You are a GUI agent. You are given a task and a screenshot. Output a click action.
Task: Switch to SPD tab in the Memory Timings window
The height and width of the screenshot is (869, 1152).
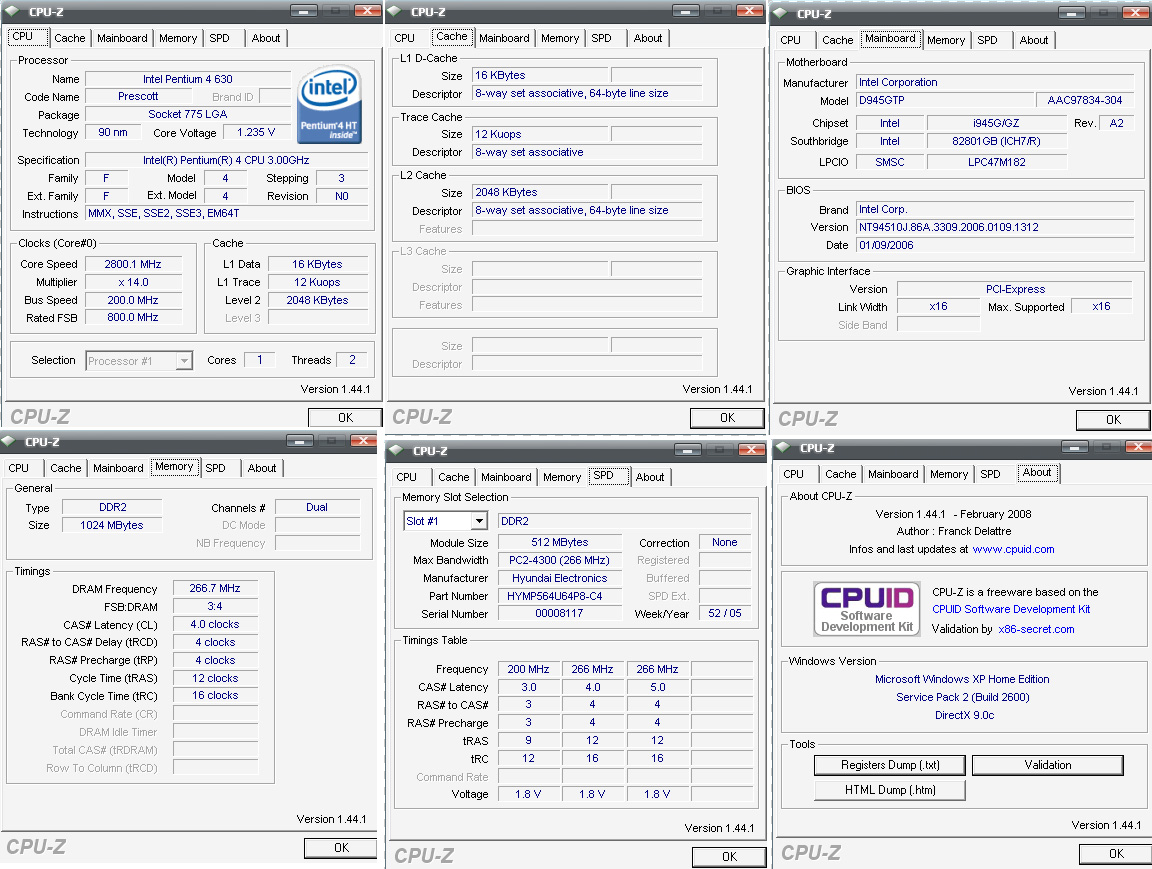click(215, 468)
